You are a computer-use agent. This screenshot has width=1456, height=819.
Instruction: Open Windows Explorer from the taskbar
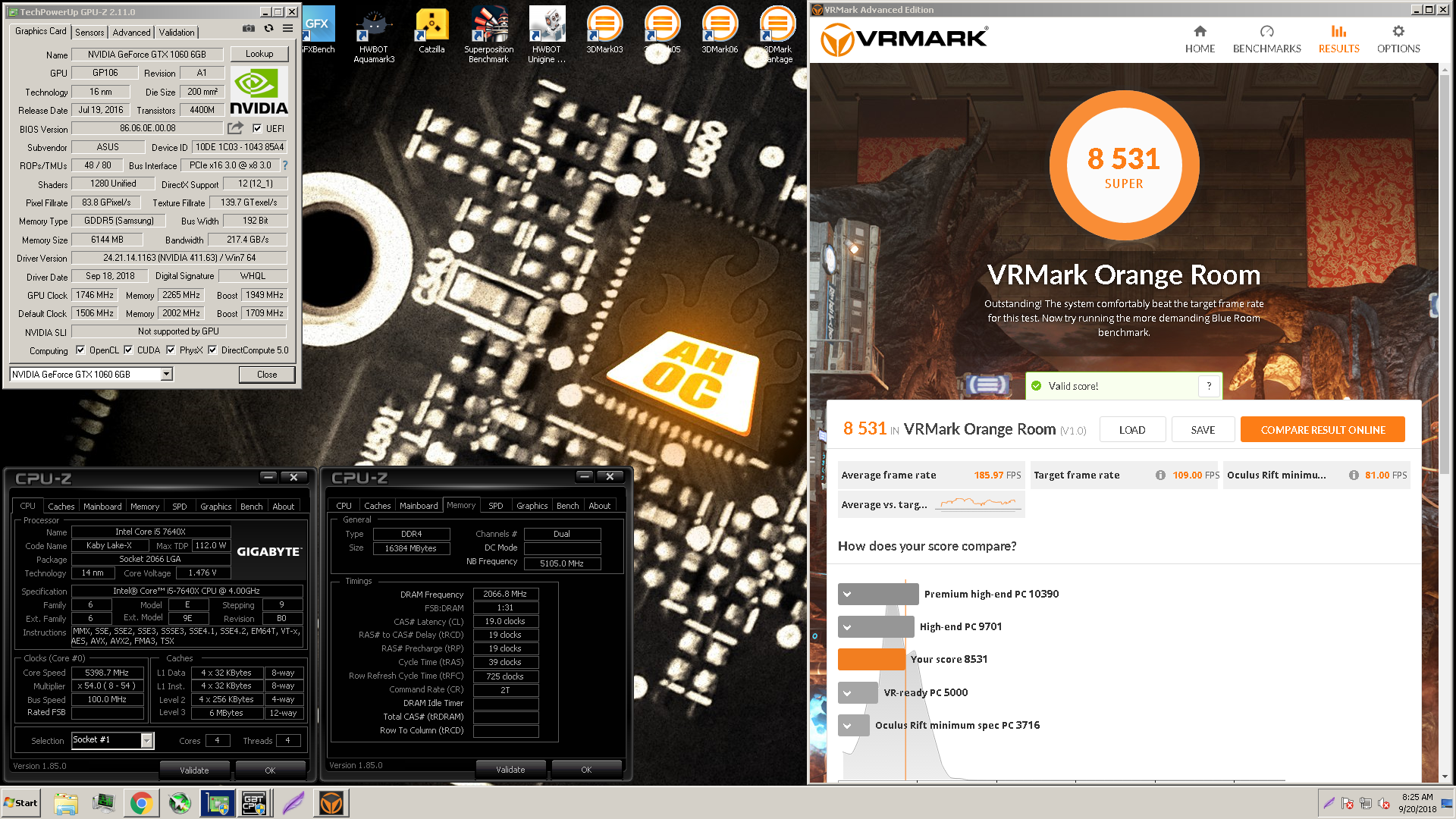point(66,803)
